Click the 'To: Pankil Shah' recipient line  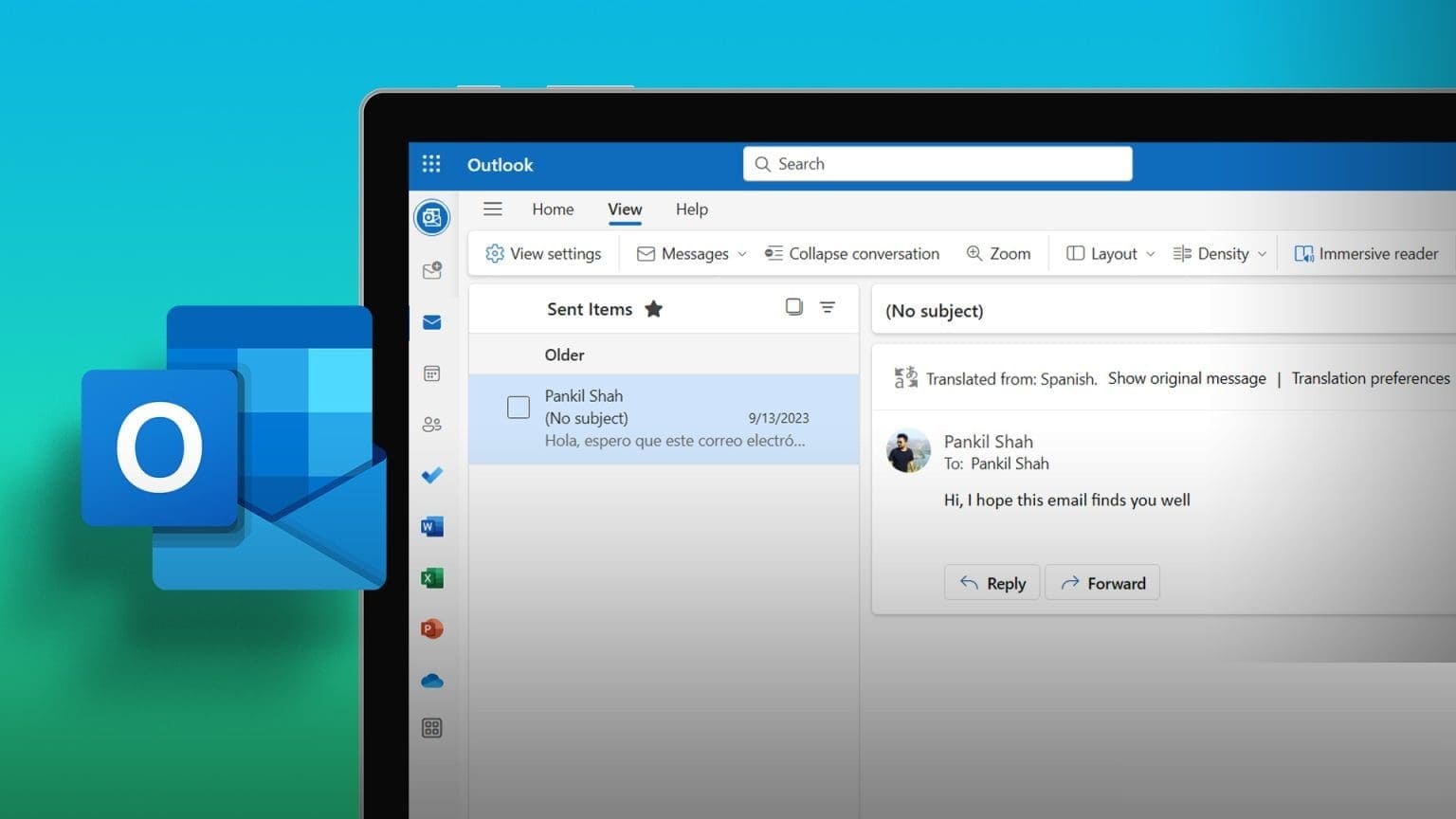pyautogui.click(x=996, y=464)
